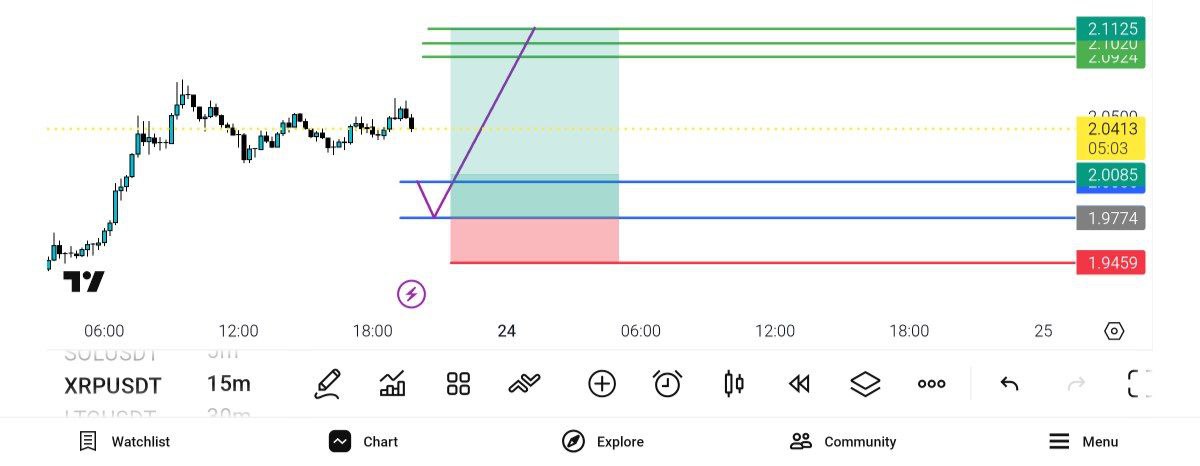This screenshot has height=466, width=1200.
Task: Change the 15m timeframe interval
Action: 229,385
